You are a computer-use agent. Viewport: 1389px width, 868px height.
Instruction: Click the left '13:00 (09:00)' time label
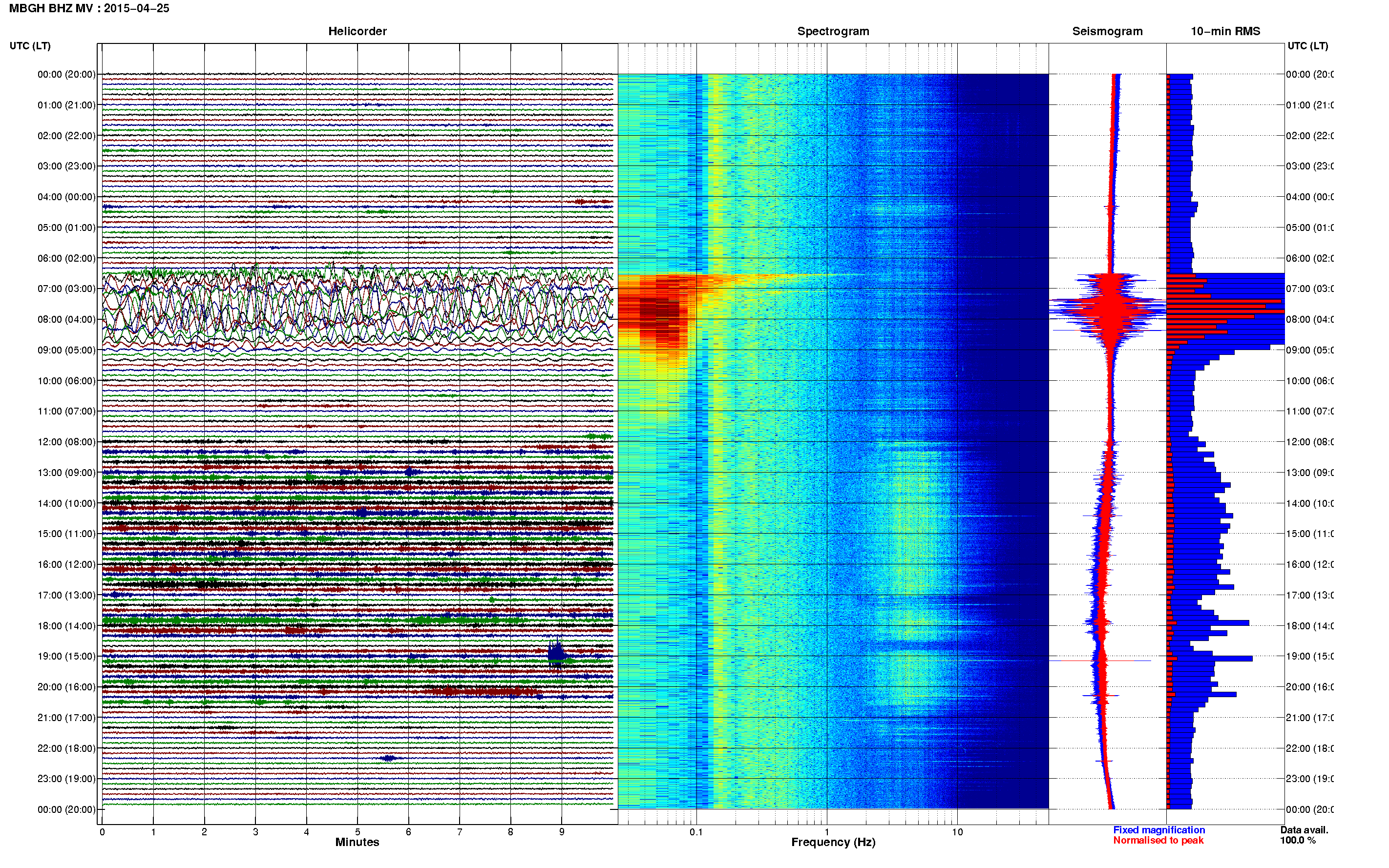pos(66,473)
